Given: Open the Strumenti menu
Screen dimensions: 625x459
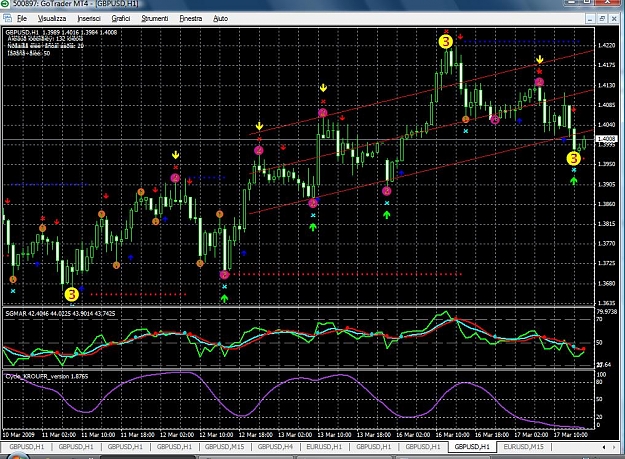Looking at the screenshot, I should coord(155,18).
